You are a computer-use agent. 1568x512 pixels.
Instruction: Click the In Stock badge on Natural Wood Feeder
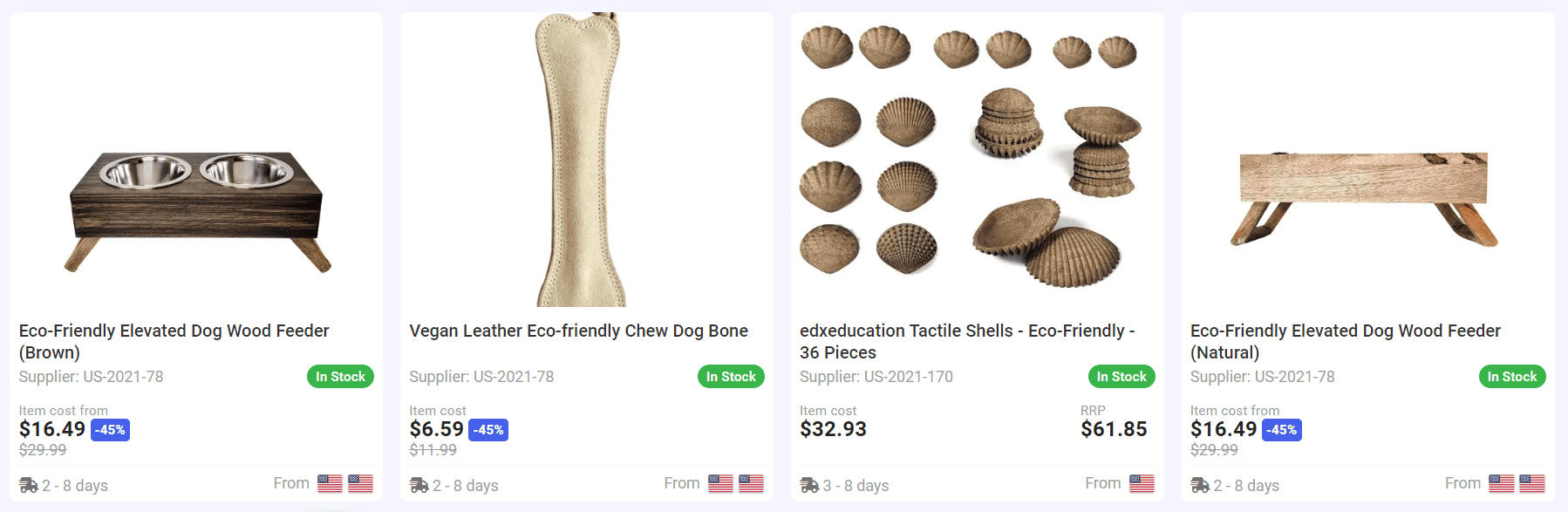pyautogui.click(x=1513, y=376)
